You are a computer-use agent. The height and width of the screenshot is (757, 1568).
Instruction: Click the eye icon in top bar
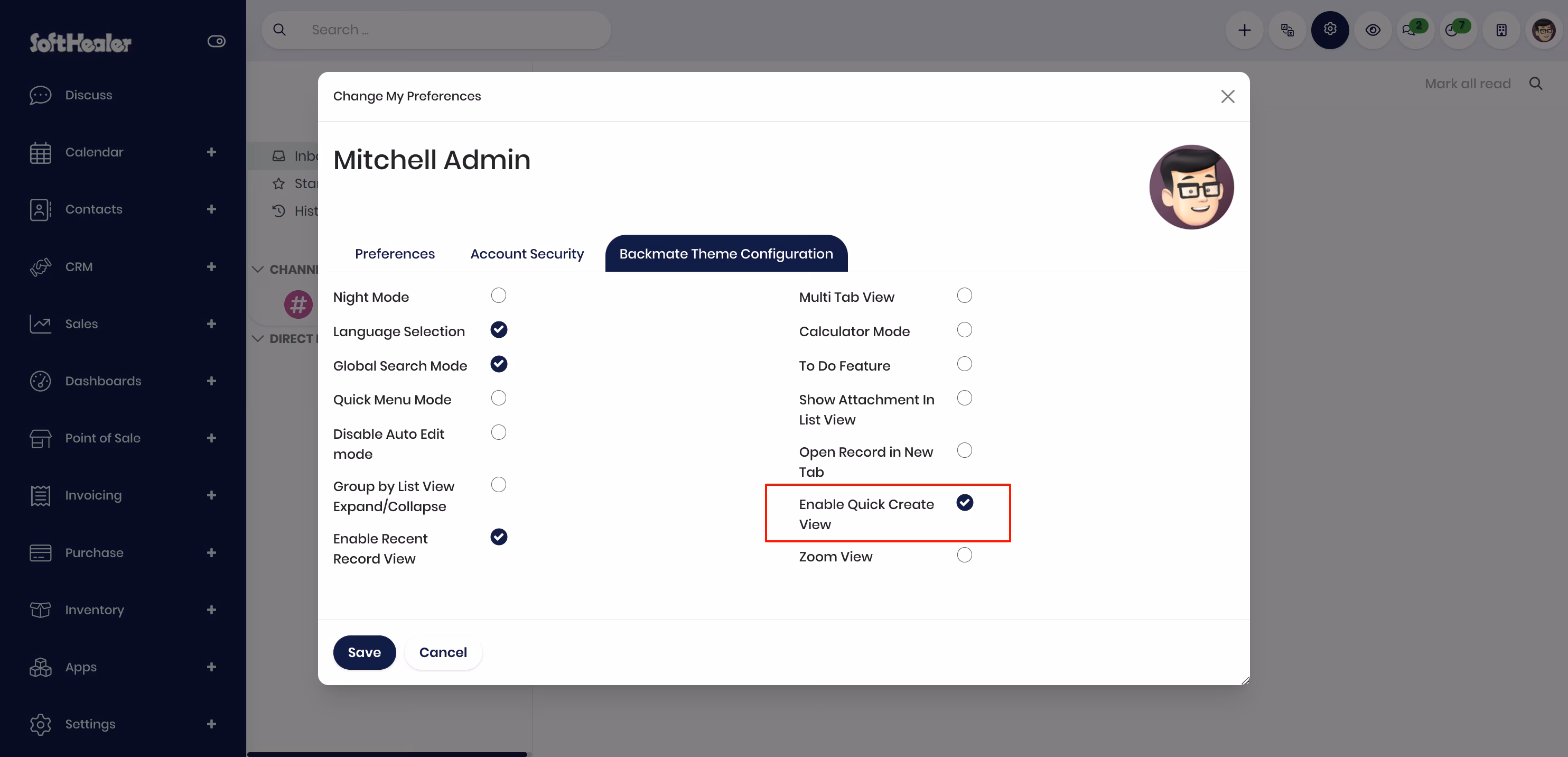1373,30
